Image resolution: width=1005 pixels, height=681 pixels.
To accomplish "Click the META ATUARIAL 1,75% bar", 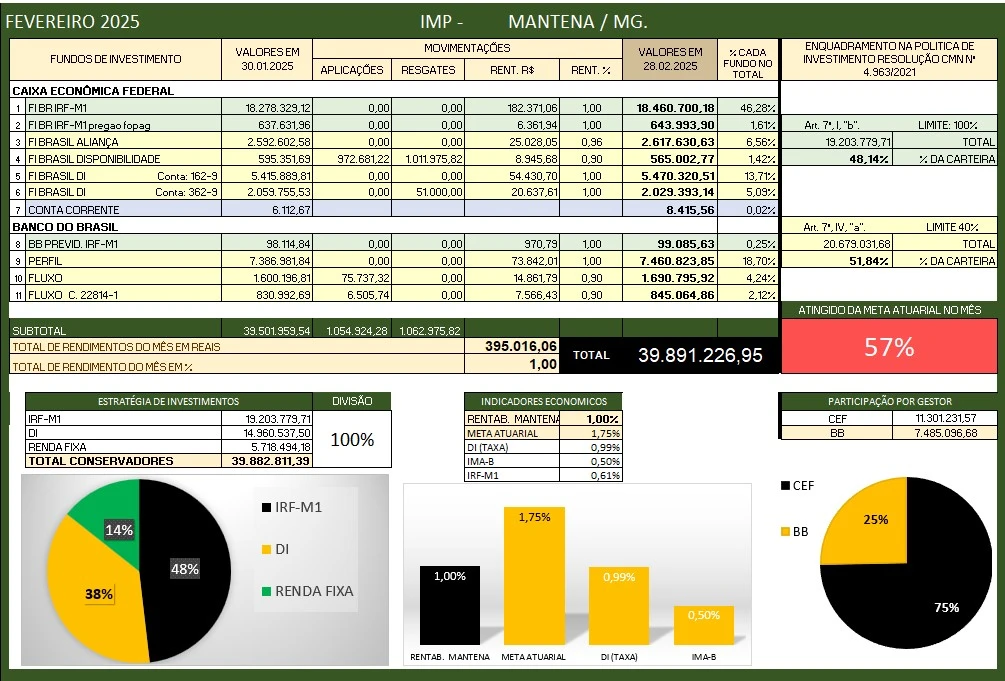I will pos(533,575).
